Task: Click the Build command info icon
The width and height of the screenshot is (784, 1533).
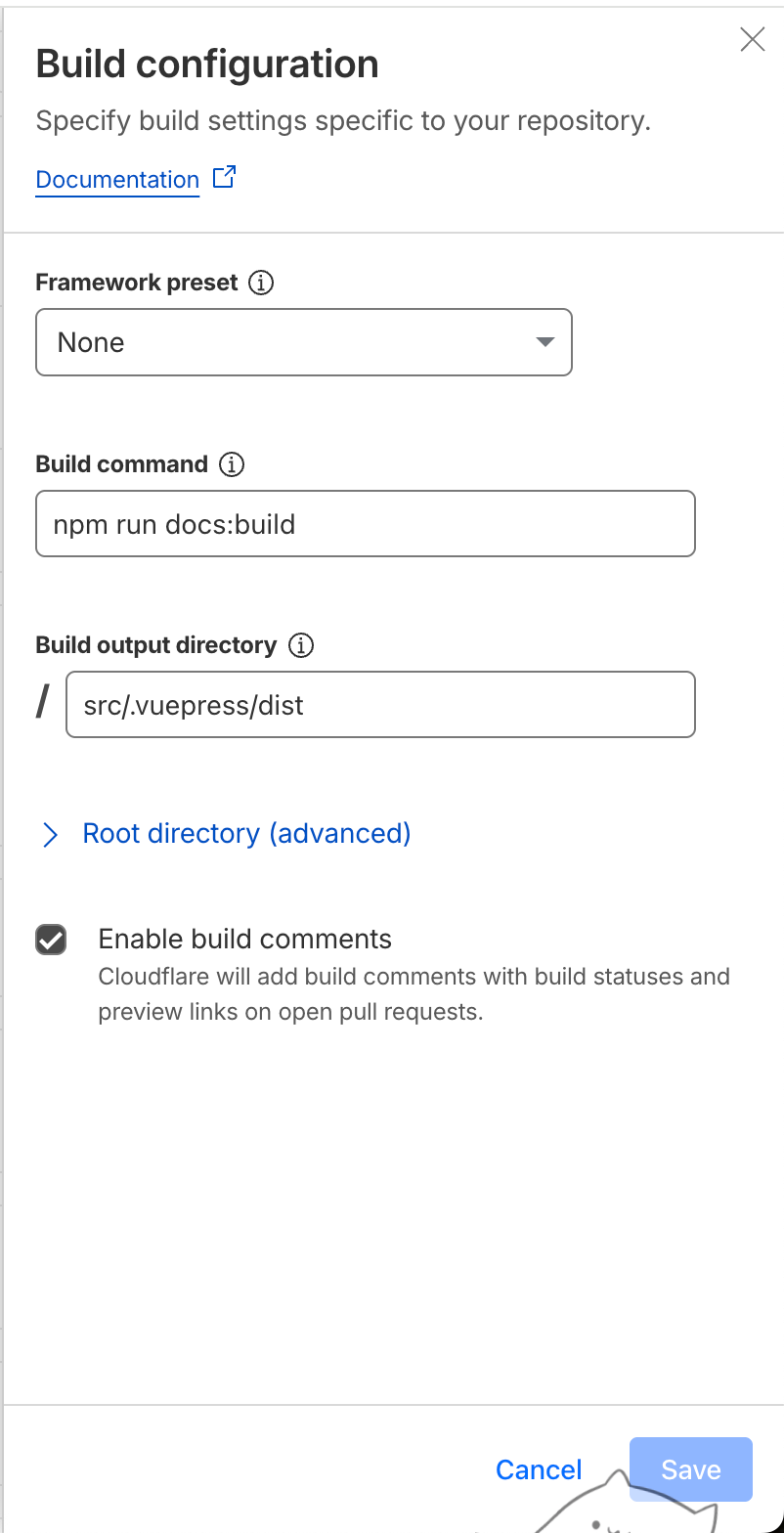Action: pos(232,464)
